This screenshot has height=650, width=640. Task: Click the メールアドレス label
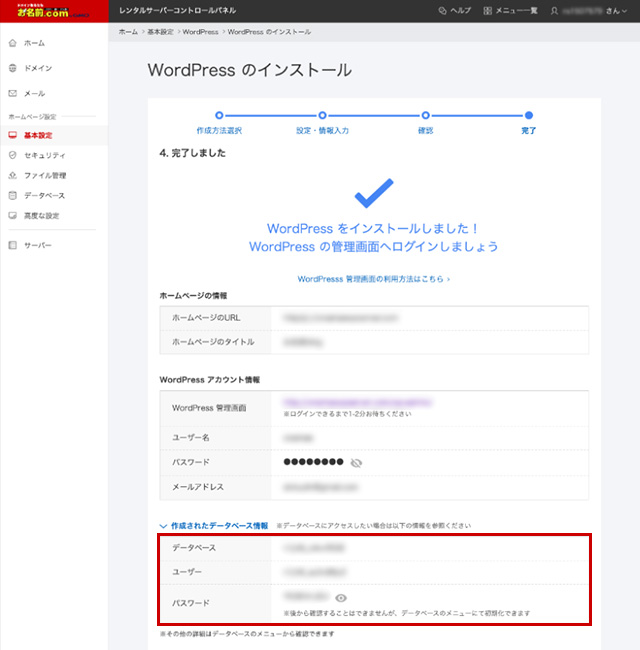198,487
